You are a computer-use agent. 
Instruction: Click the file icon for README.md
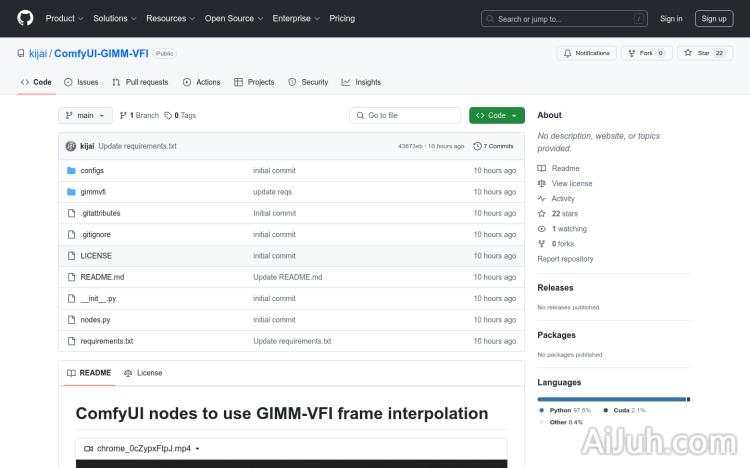[x=71, y=277]
